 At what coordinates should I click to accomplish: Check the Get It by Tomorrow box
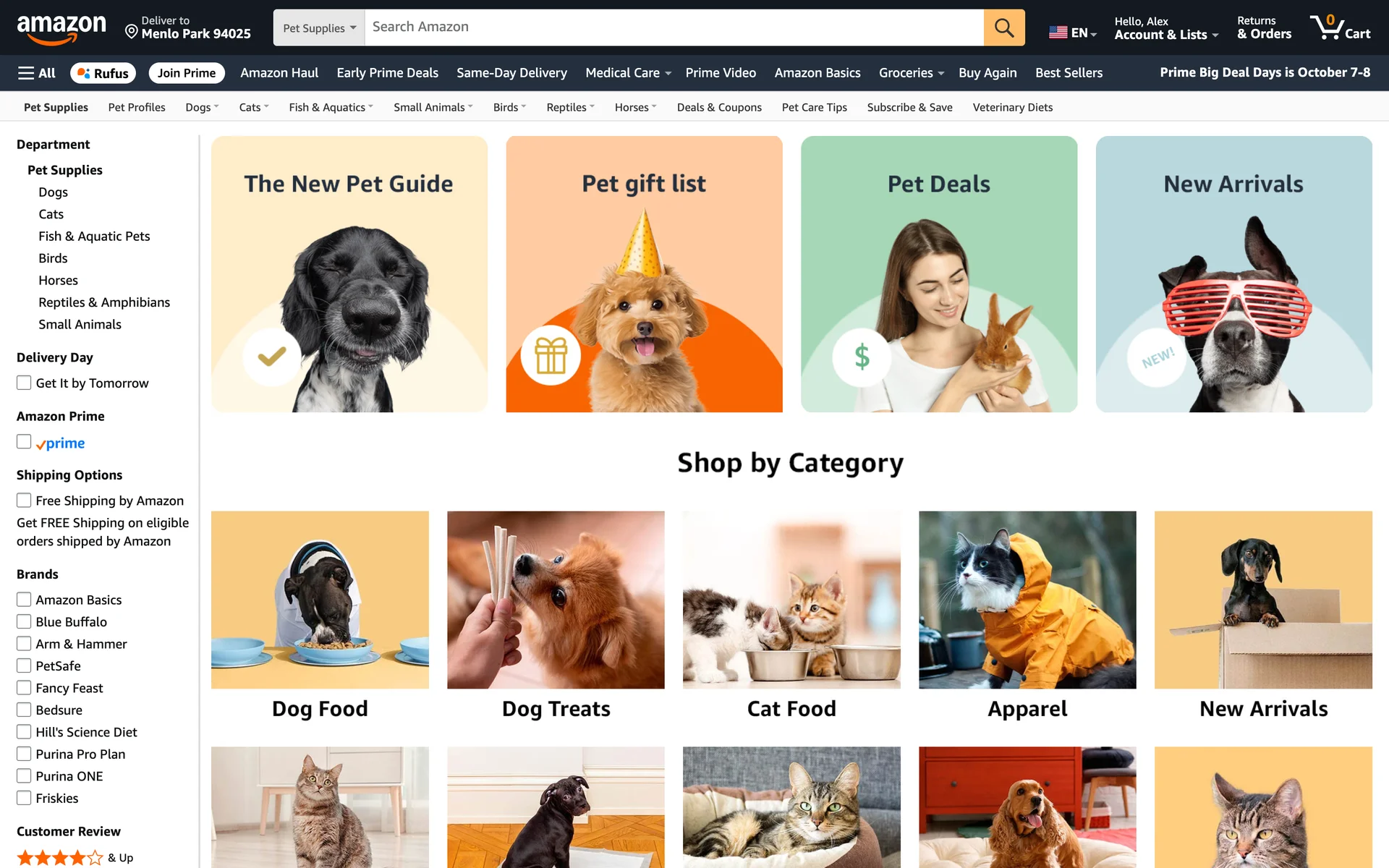coord(24,383)
